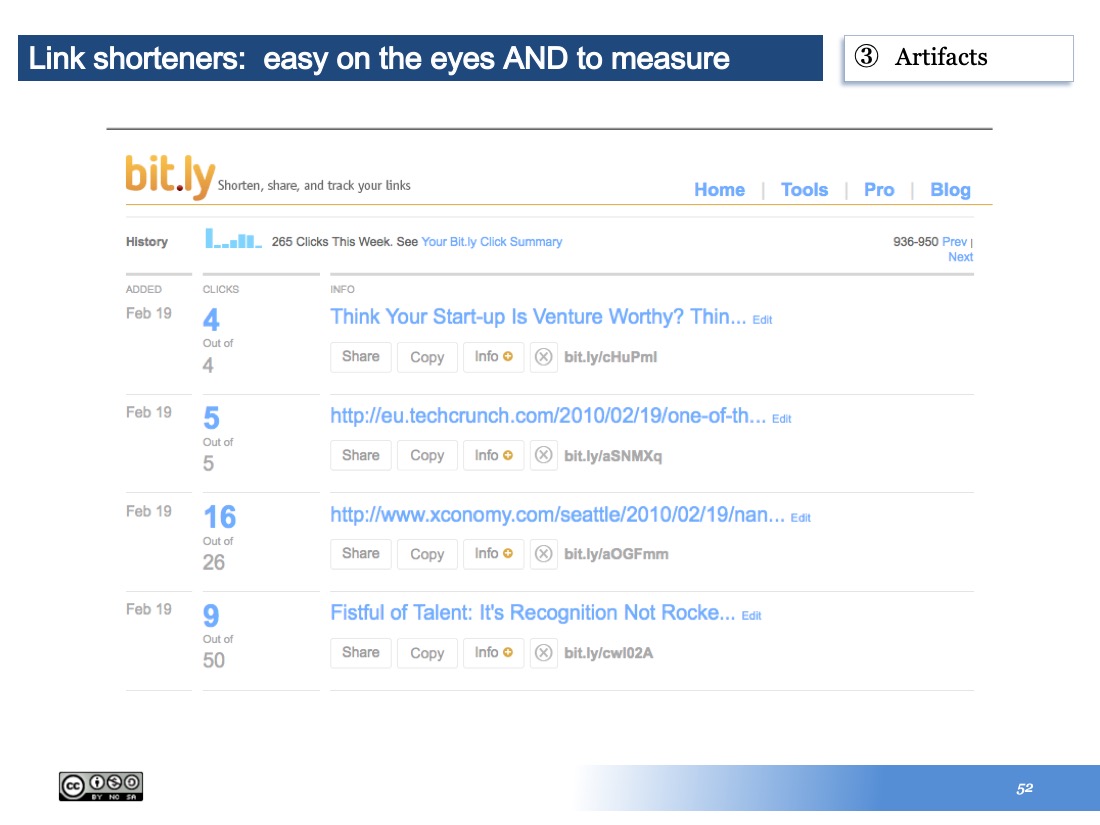Click the slide number 52
The image size is (1100, 825).
(1024, 789)
